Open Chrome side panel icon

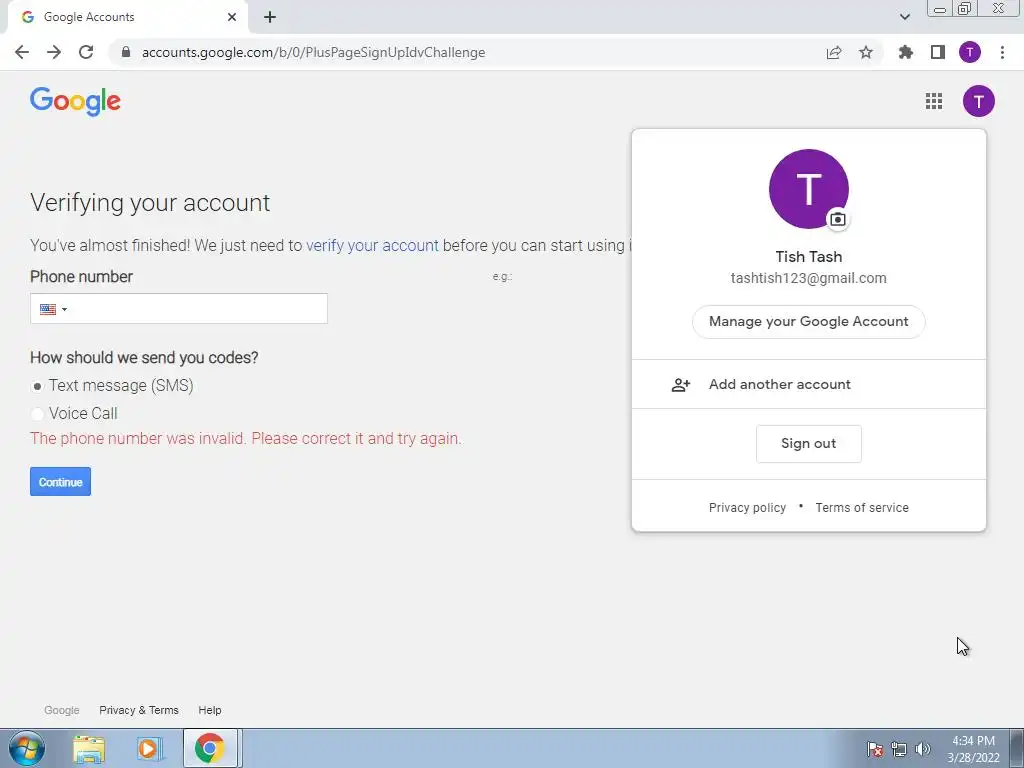(938, 52)
